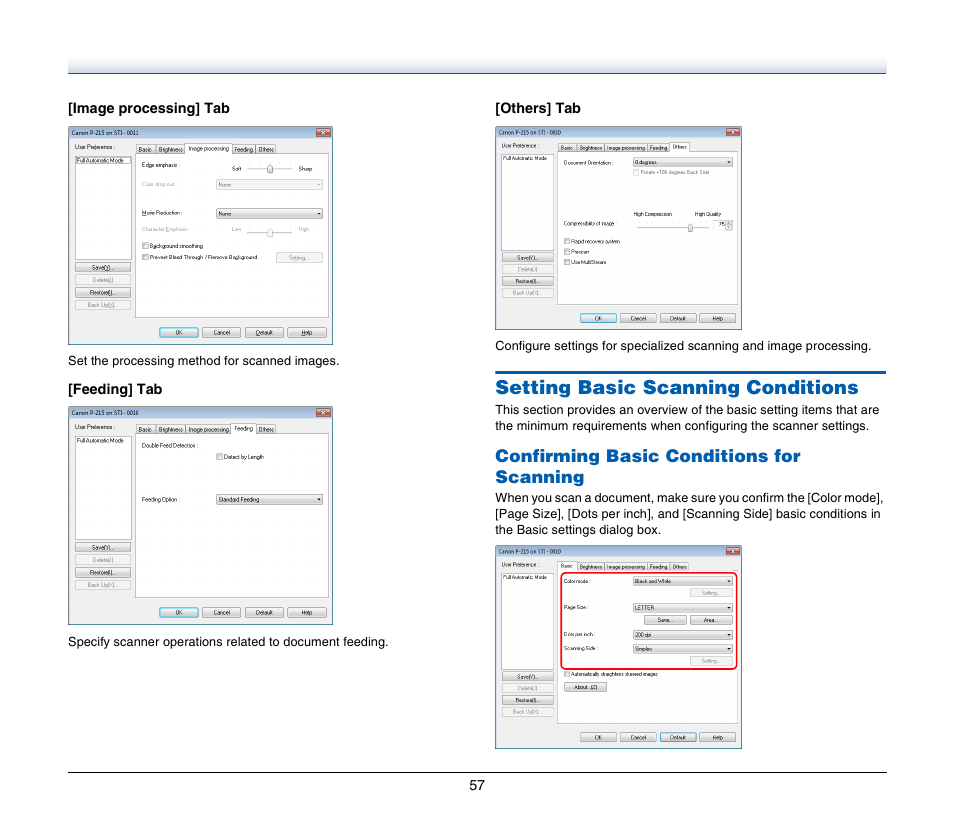Click Restore in Image processing dialog
954x818 pixels.
point(103,293)
